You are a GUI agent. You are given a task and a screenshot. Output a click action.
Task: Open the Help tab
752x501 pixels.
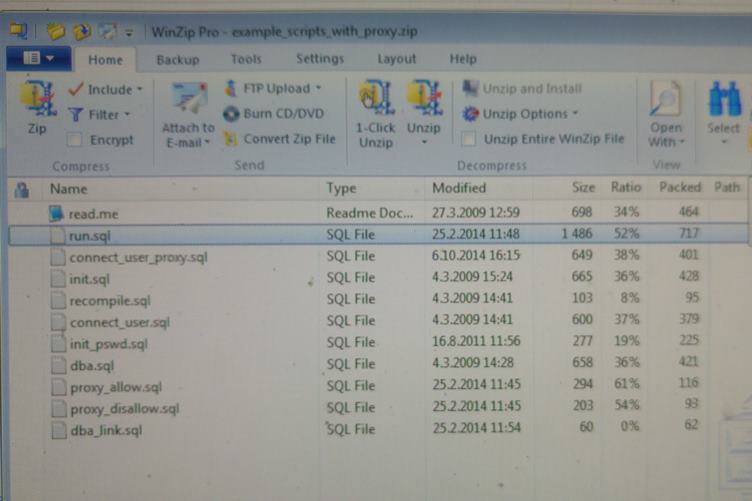[x=463, y=59]
